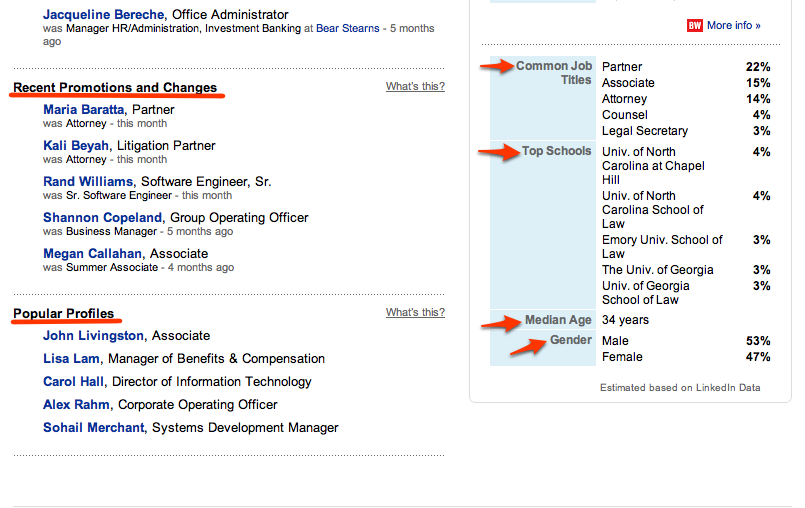Click What's this? beside Popular Profiles

[x=415, y=313]
